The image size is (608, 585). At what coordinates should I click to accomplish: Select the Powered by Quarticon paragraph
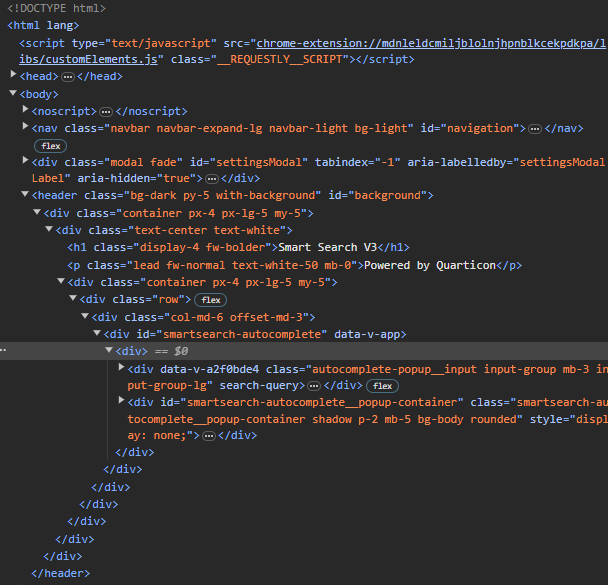click(294, 265)
